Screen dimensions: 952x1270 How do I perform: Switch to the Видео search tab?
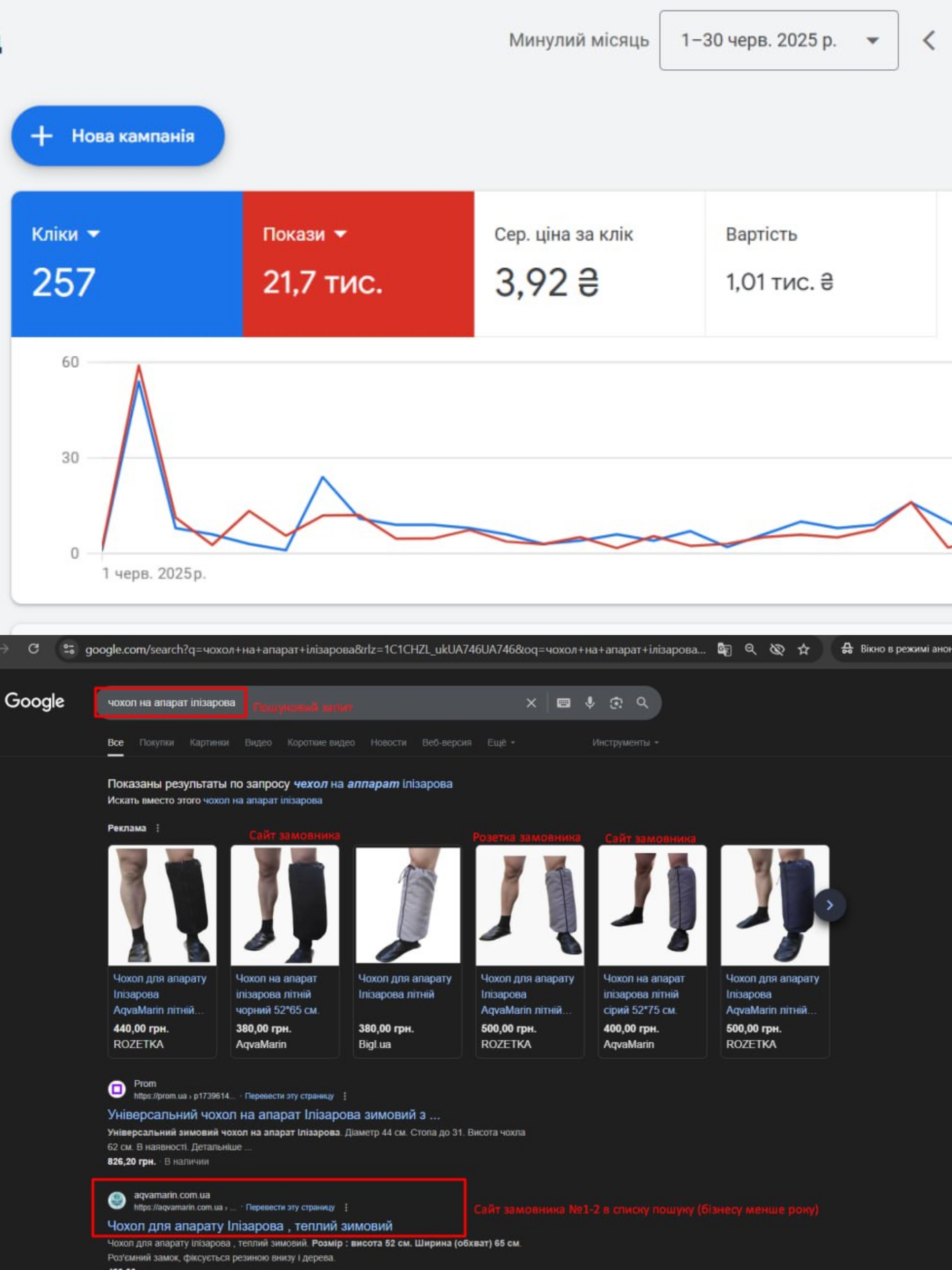pyautogui.click(x=258, y=742)
